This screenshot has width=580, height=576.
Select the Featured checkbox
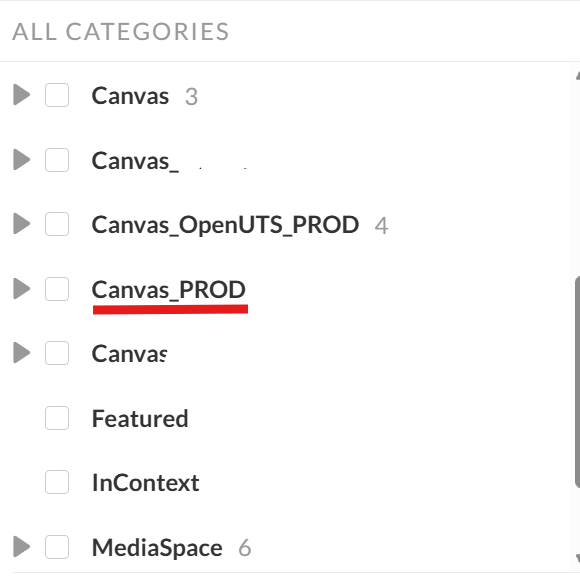57,418
